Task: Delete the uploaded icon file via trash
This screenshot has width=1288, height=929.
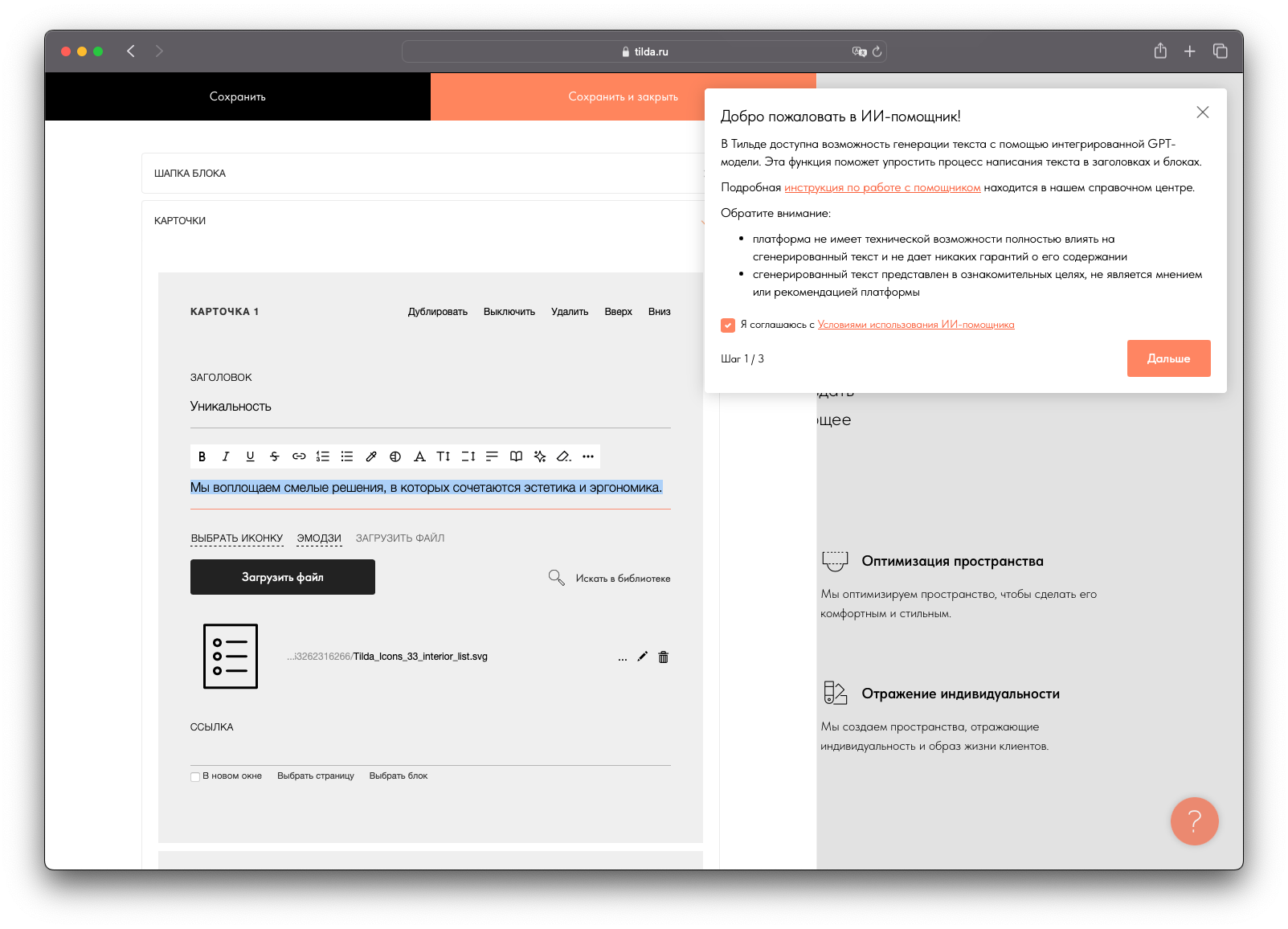Action: (x=664, y=657)
